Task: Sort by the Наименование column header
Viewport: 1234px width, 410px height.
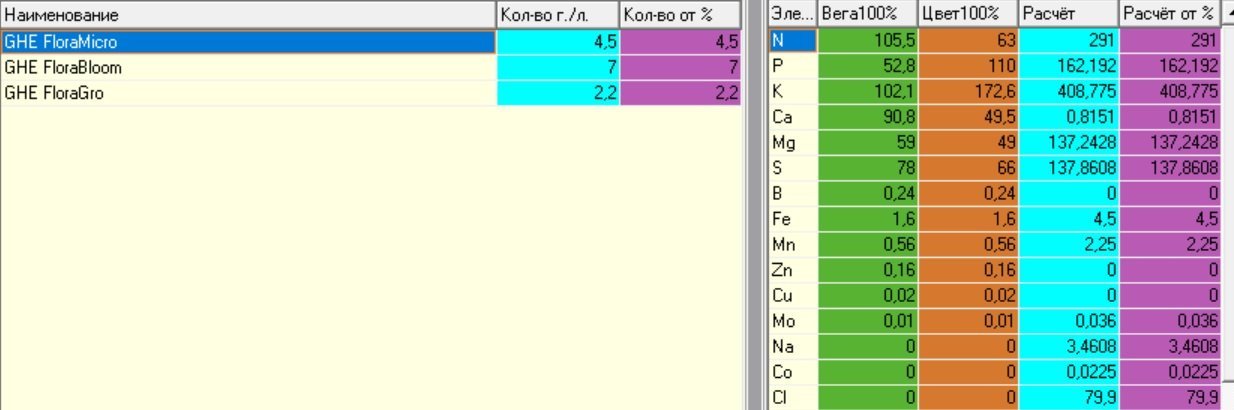Action: tap(248, 15)
